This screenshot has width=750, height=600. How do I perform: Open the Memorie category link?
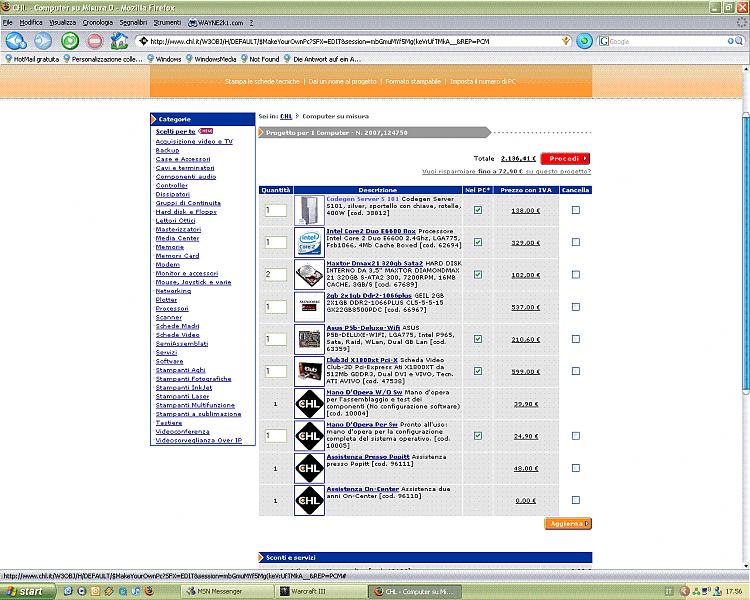[x=170, y=247]
